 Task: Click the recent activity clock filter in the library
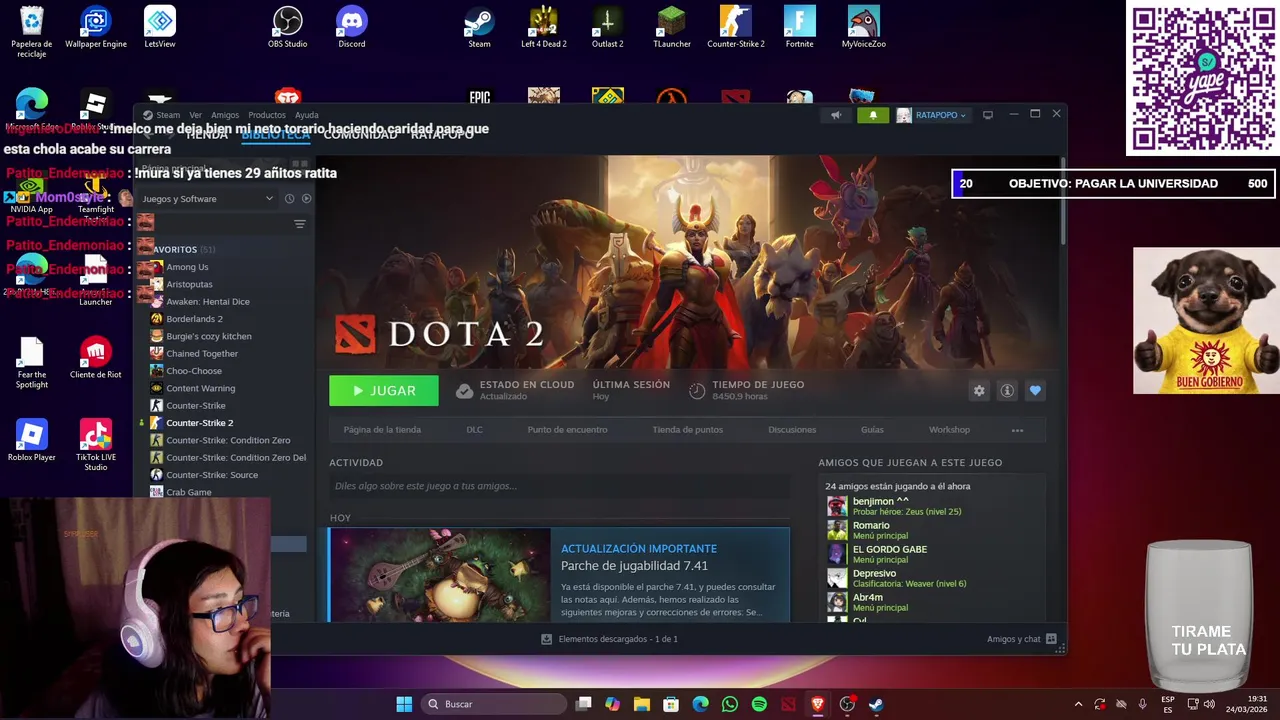[289, 198]
